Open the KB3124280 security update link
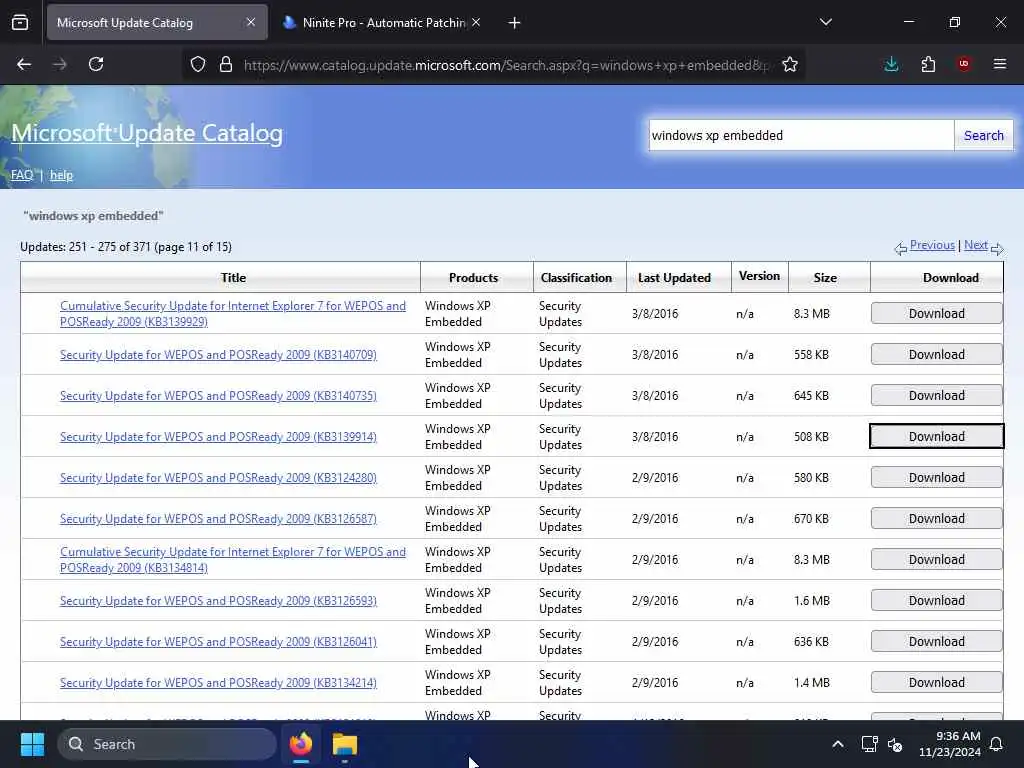 [x=218, y=478]
